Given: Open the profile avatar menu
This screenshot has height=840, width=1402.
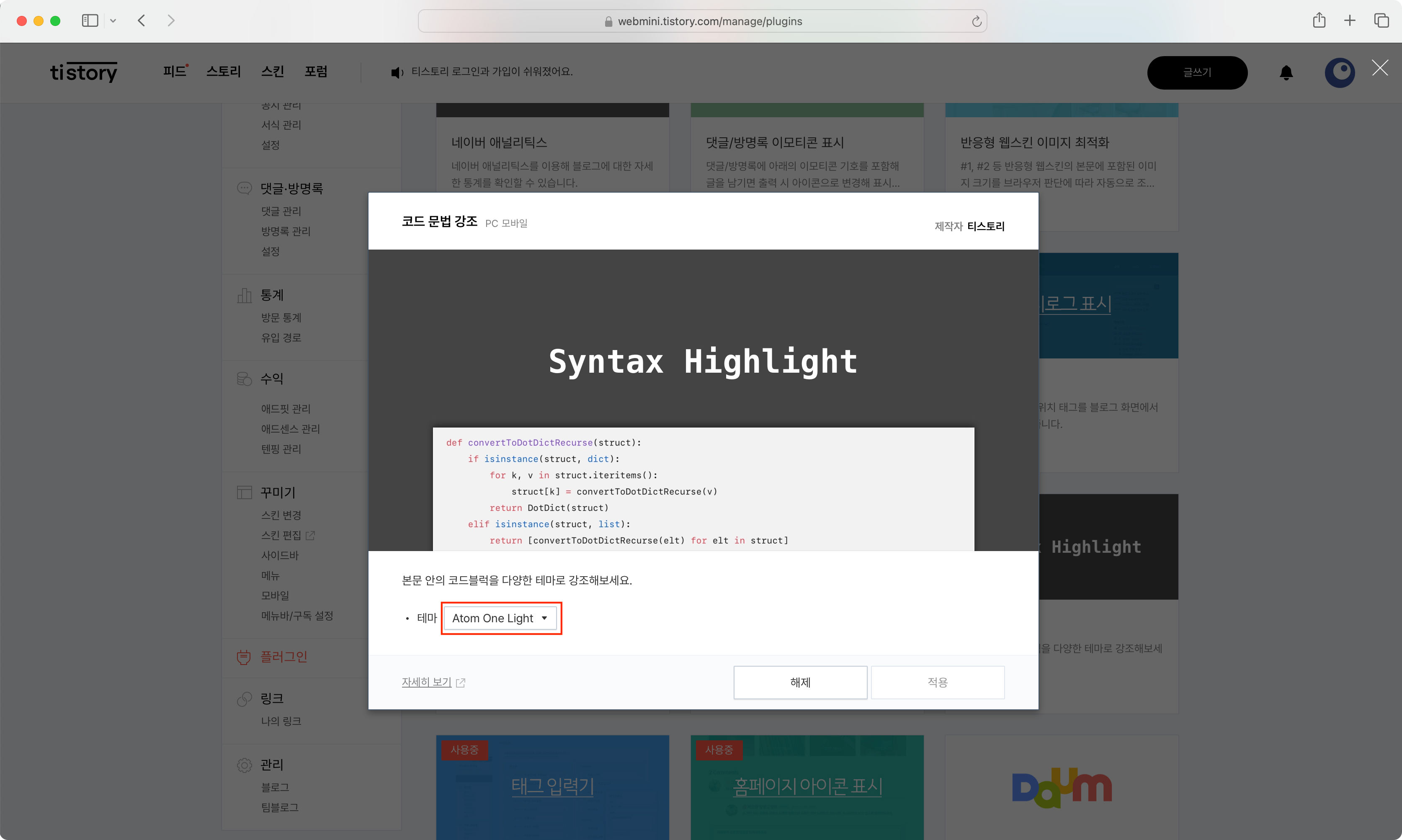Looking at the screenshot, I should (x=1339, y=72).
